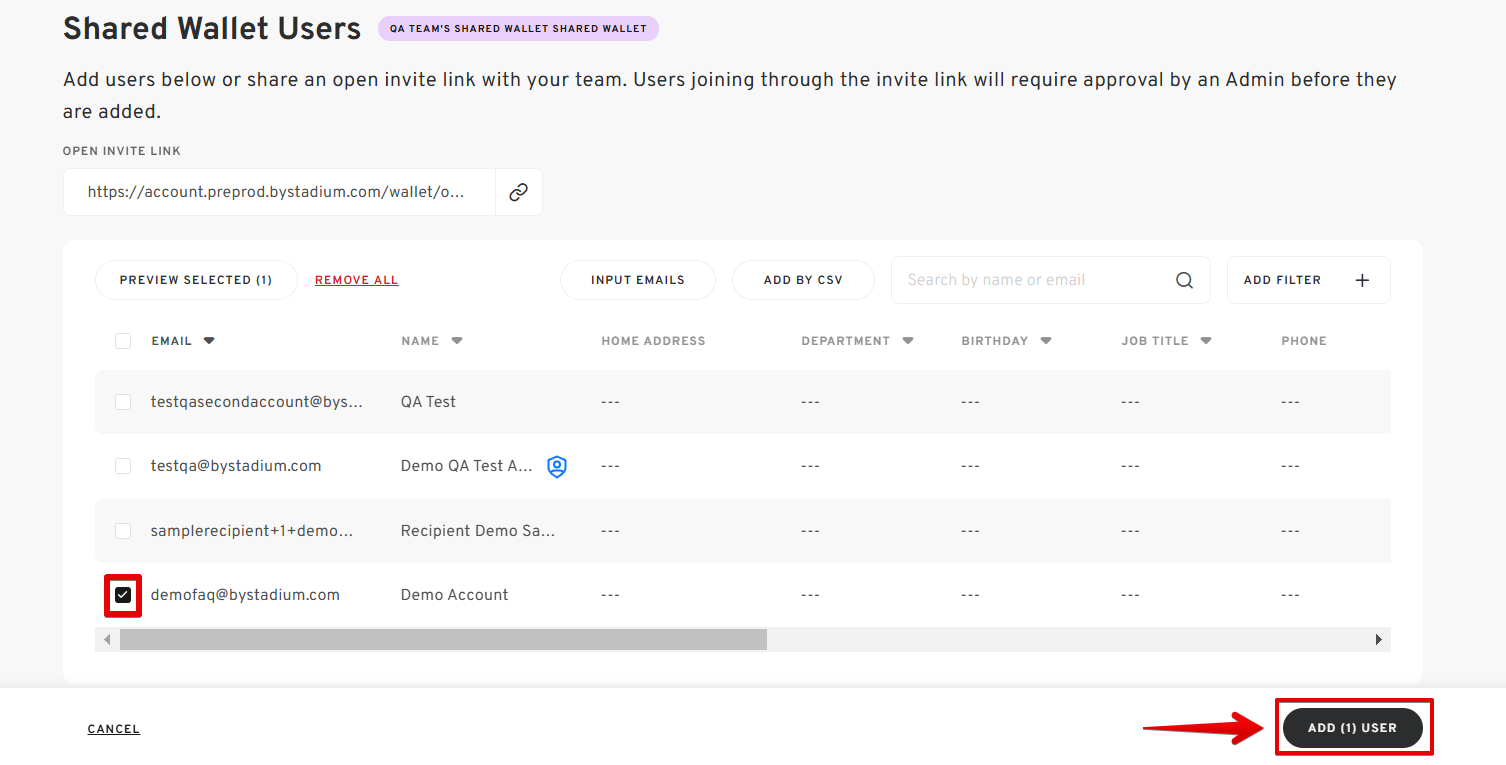Sort by the Birthday column arrow
The height and width of the screenshot is (765, 1506).
pos(1046,341)
